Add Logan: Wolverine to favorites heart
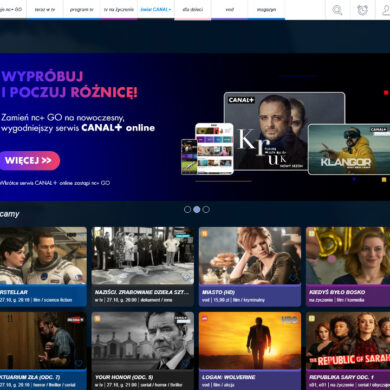 [x=293, y=363]
